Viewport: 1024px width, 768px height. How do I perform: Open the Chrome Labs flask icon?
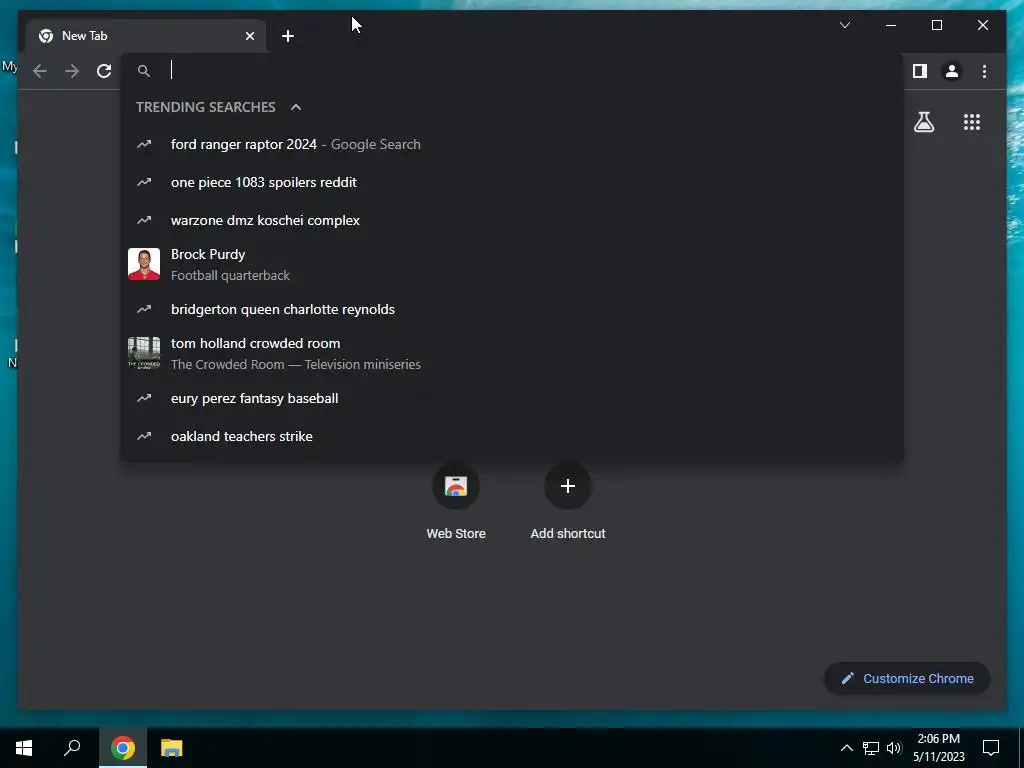[x=923, y=121]
